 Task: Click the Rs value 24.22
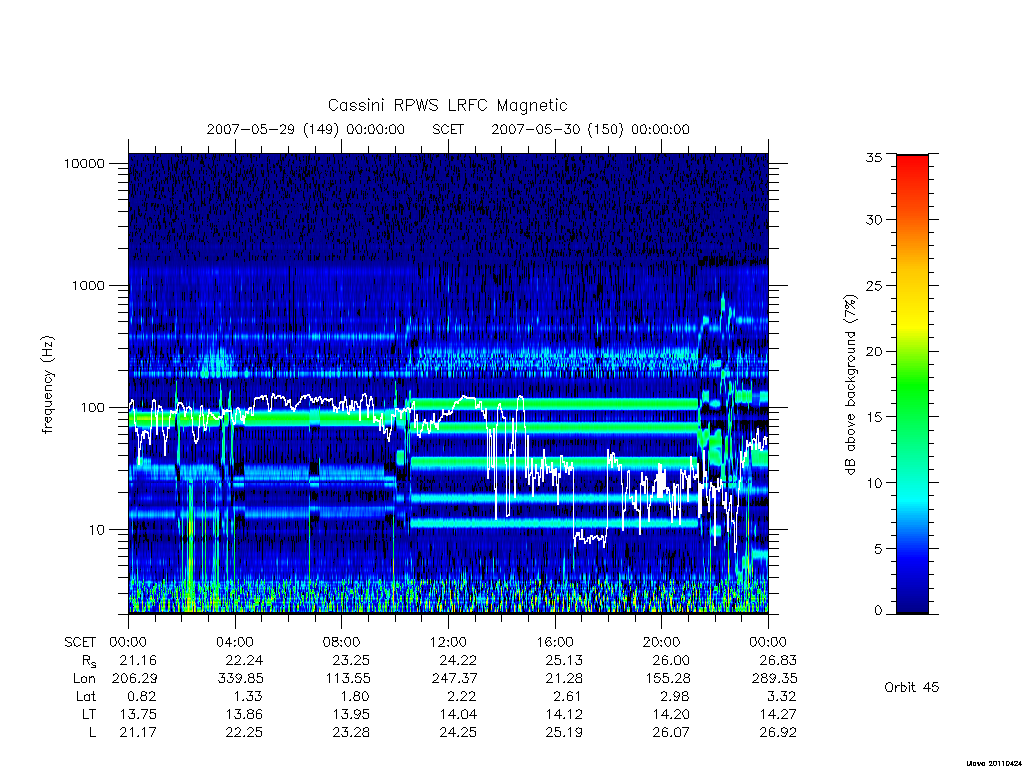(x=458, y=661)
